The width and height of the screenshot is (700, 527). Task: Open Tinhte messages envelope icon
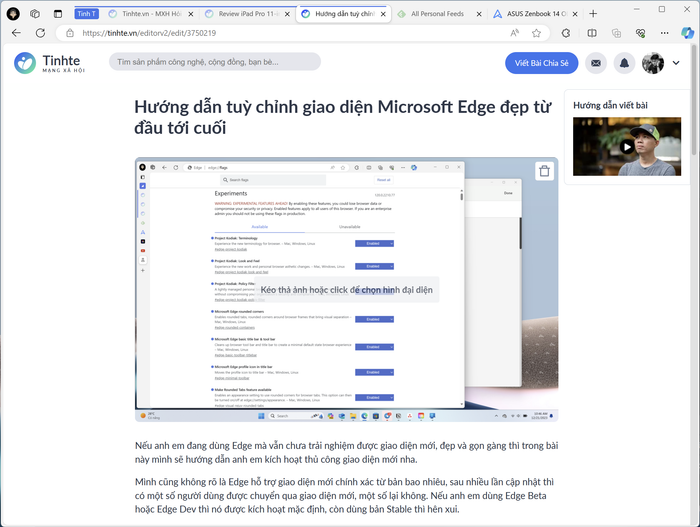coord(596,63)
